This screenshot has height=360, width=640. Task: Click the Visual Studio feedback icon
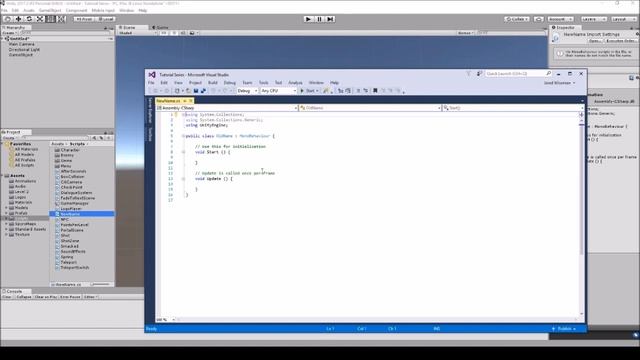(479, 73)
